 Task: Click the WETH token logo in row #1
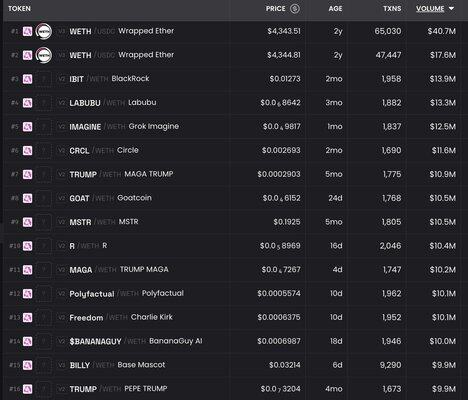coord(44,31)
